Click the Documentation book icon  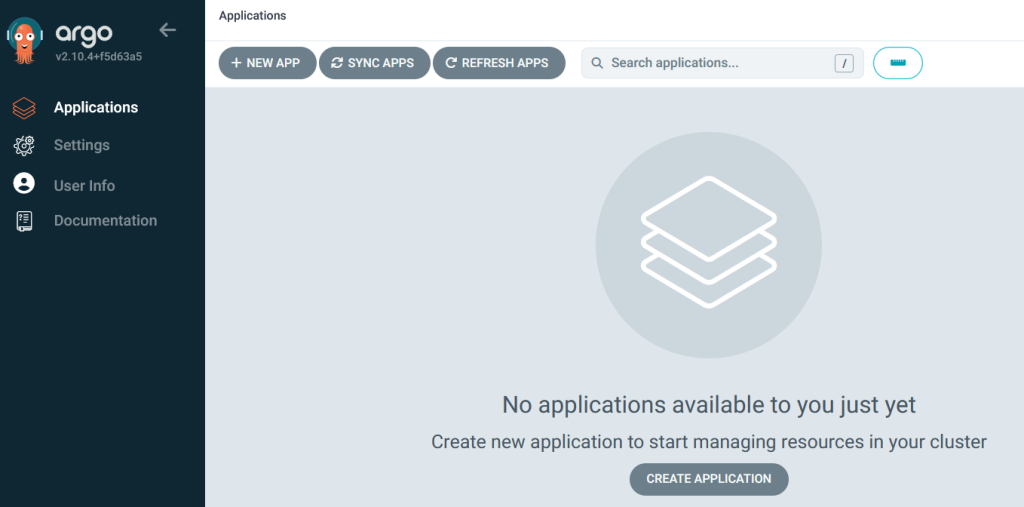[24, 221]
